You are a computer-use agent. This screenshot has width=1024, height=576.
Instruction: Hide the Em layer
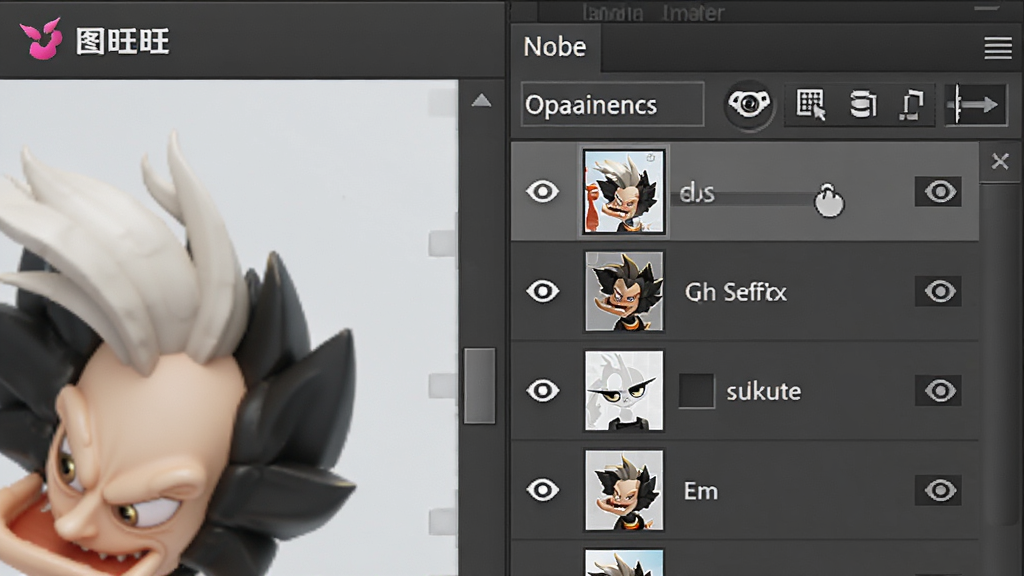pos(543,490)
